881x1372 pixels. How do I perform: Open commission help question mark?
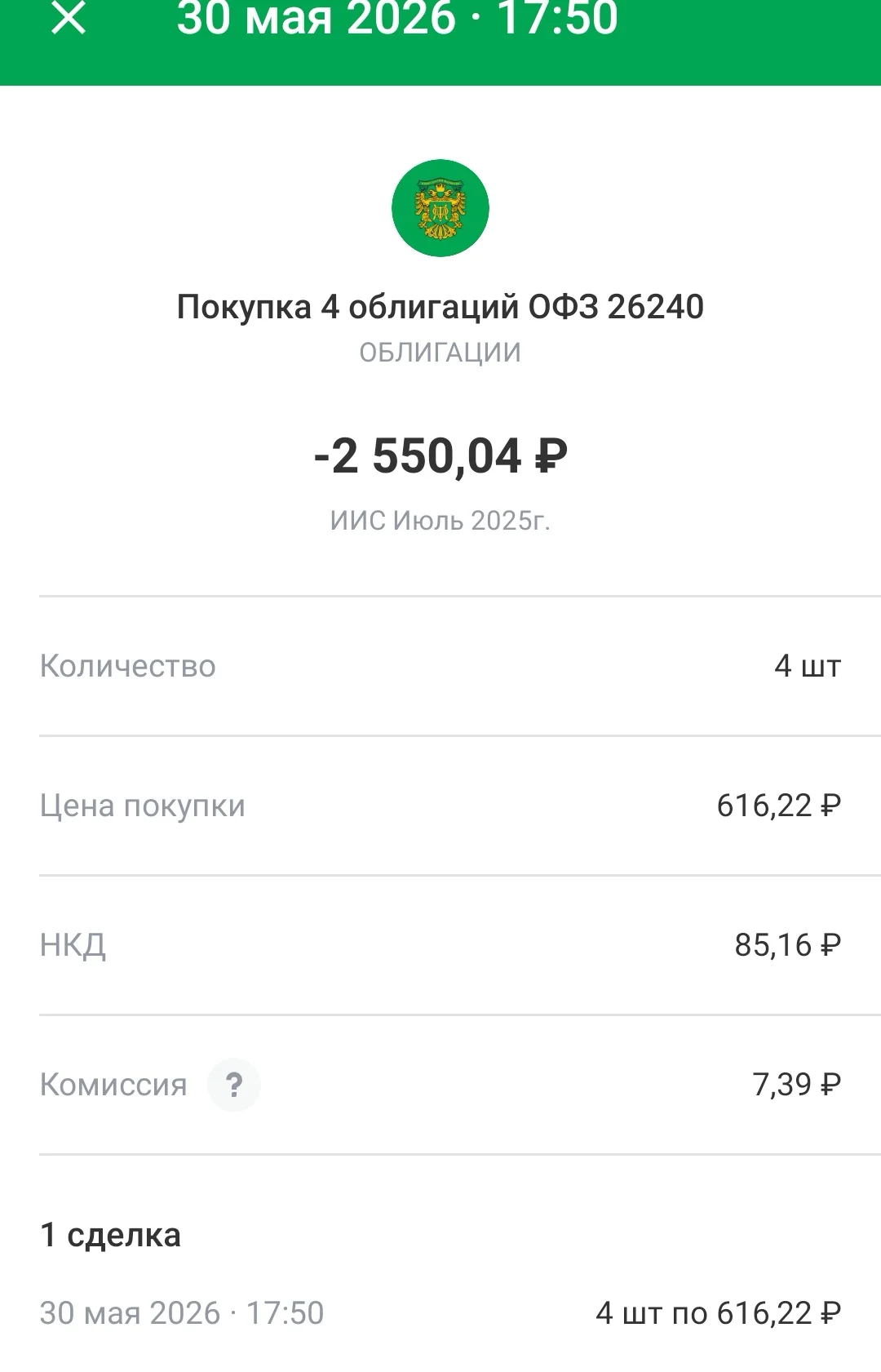tap(234, 1085)
